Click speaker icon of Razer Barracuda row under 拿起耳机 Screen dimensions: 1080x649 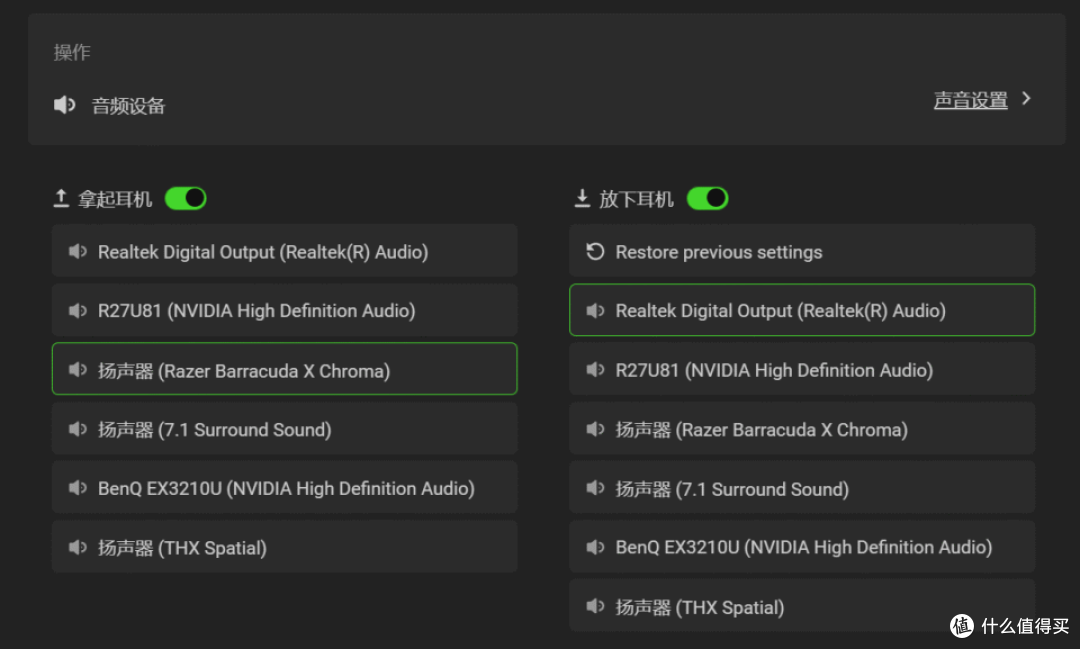point(78,370)
